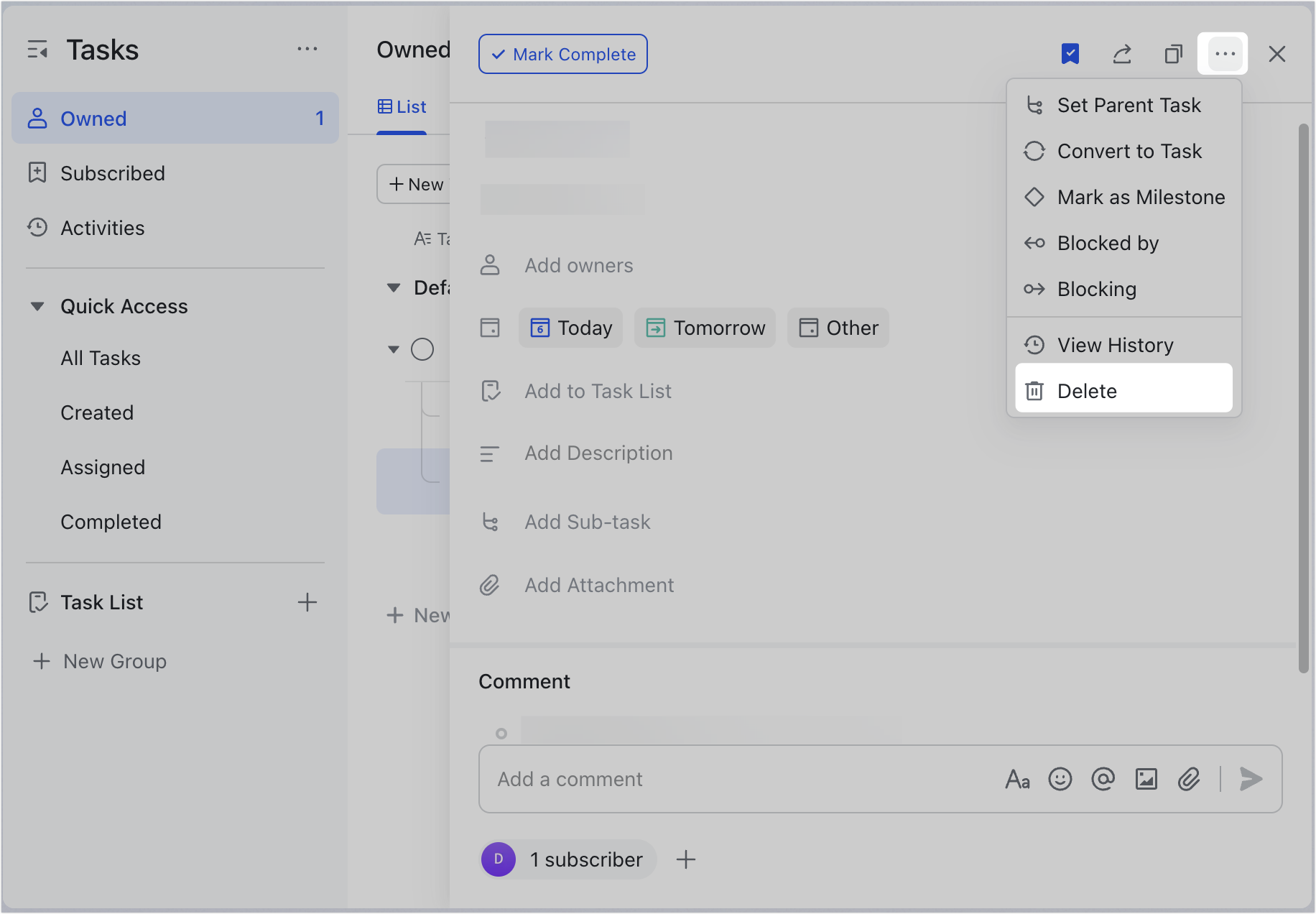
Task: Insert an emoji into the comment
Action: pyautogui.click(x=1060, y=779)
